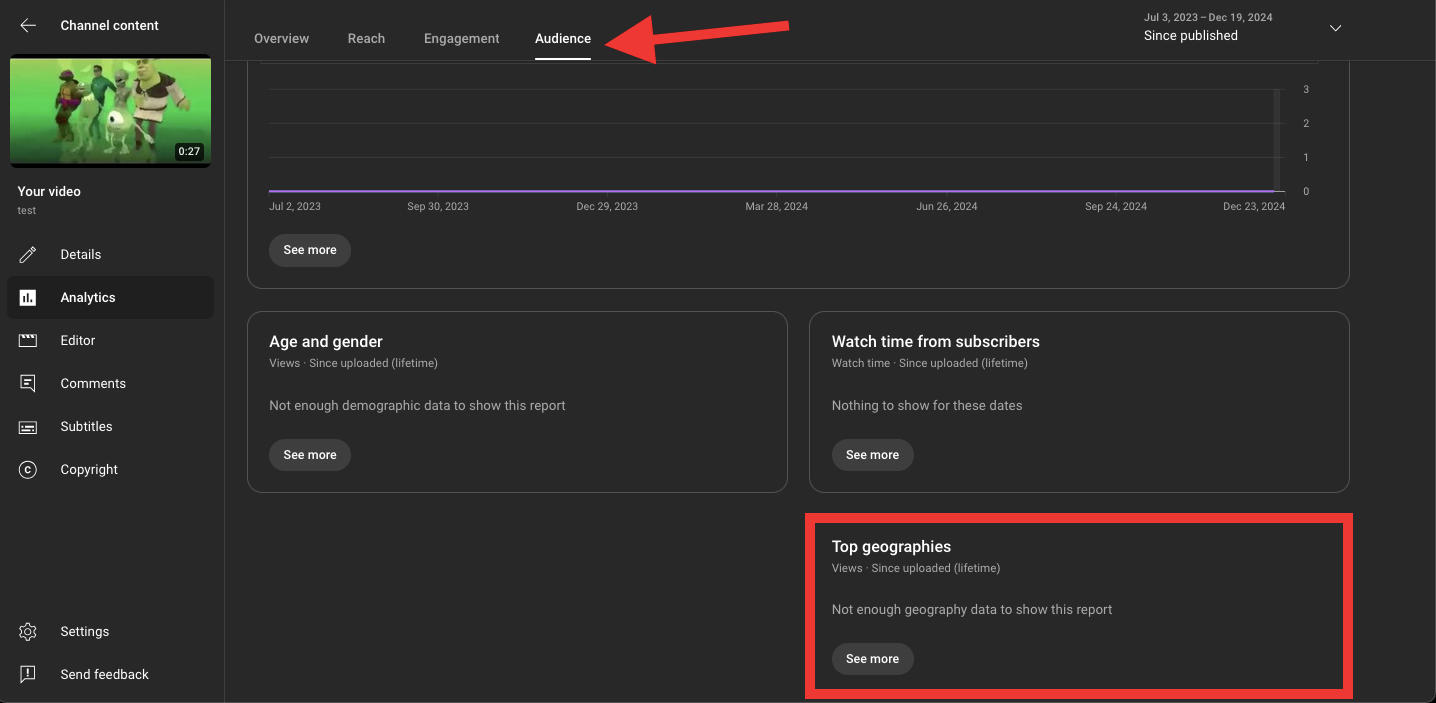Click the Age and gender card title
The height and width of the screenshot is (703, 1436).
coord(326,341)
